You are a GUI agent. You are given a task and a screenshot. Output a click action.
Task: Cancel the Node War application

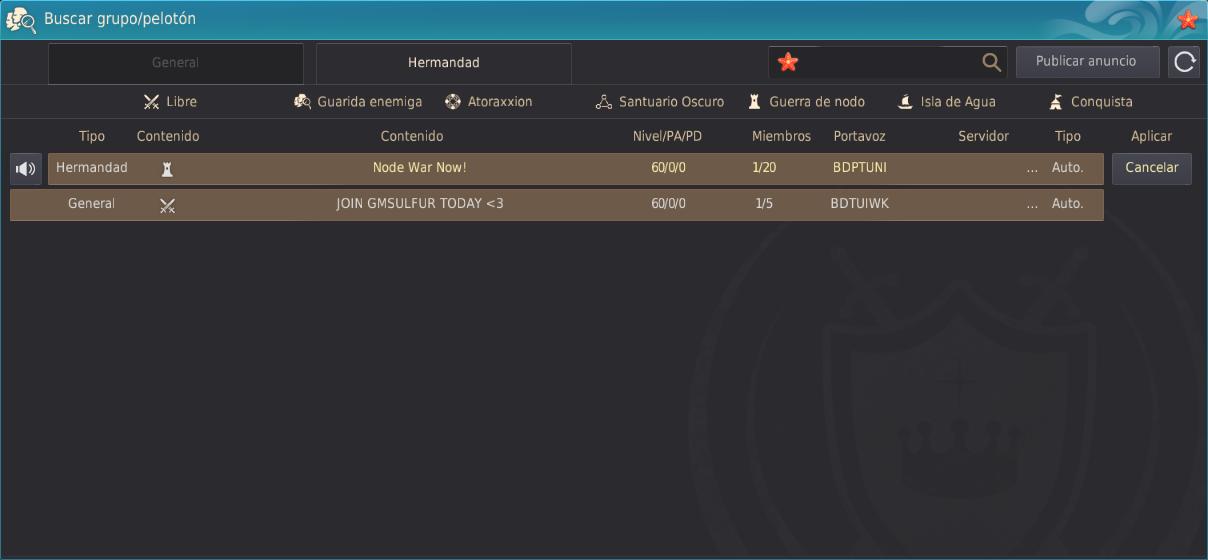pyautogui.click(x=1151, y=168)
